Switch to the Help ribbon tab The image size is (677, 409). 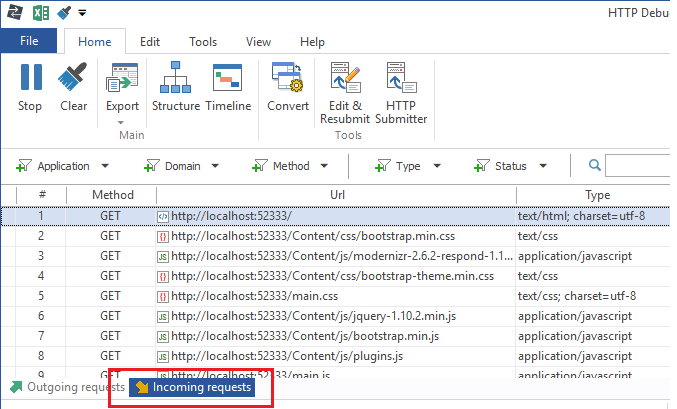tap(312, 42)
